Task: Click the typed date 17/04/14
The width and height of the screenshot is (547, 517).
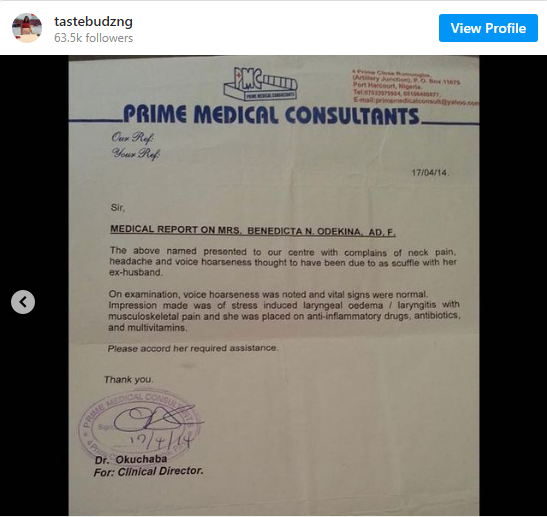Action: pos(430,173)
